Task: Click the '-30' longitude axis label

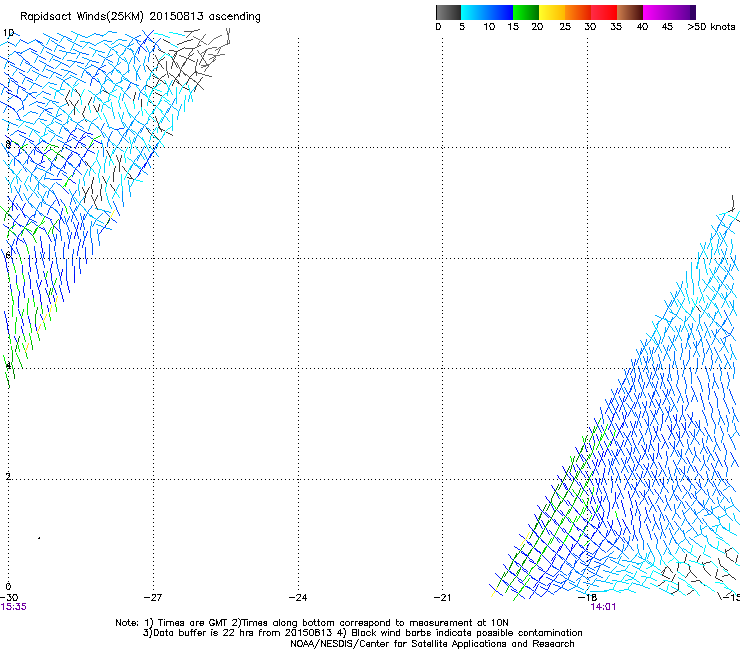Action: pos(9,598)
